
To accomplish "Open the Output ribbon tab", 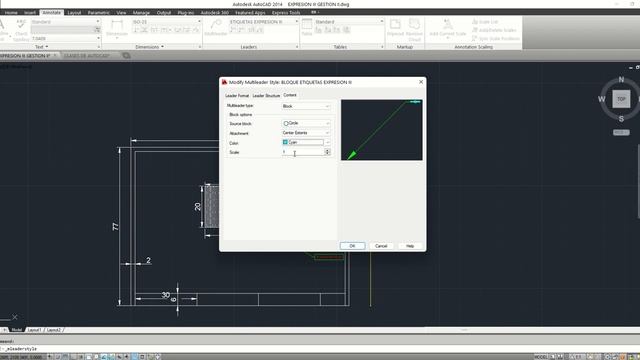I will pos(164,13).
